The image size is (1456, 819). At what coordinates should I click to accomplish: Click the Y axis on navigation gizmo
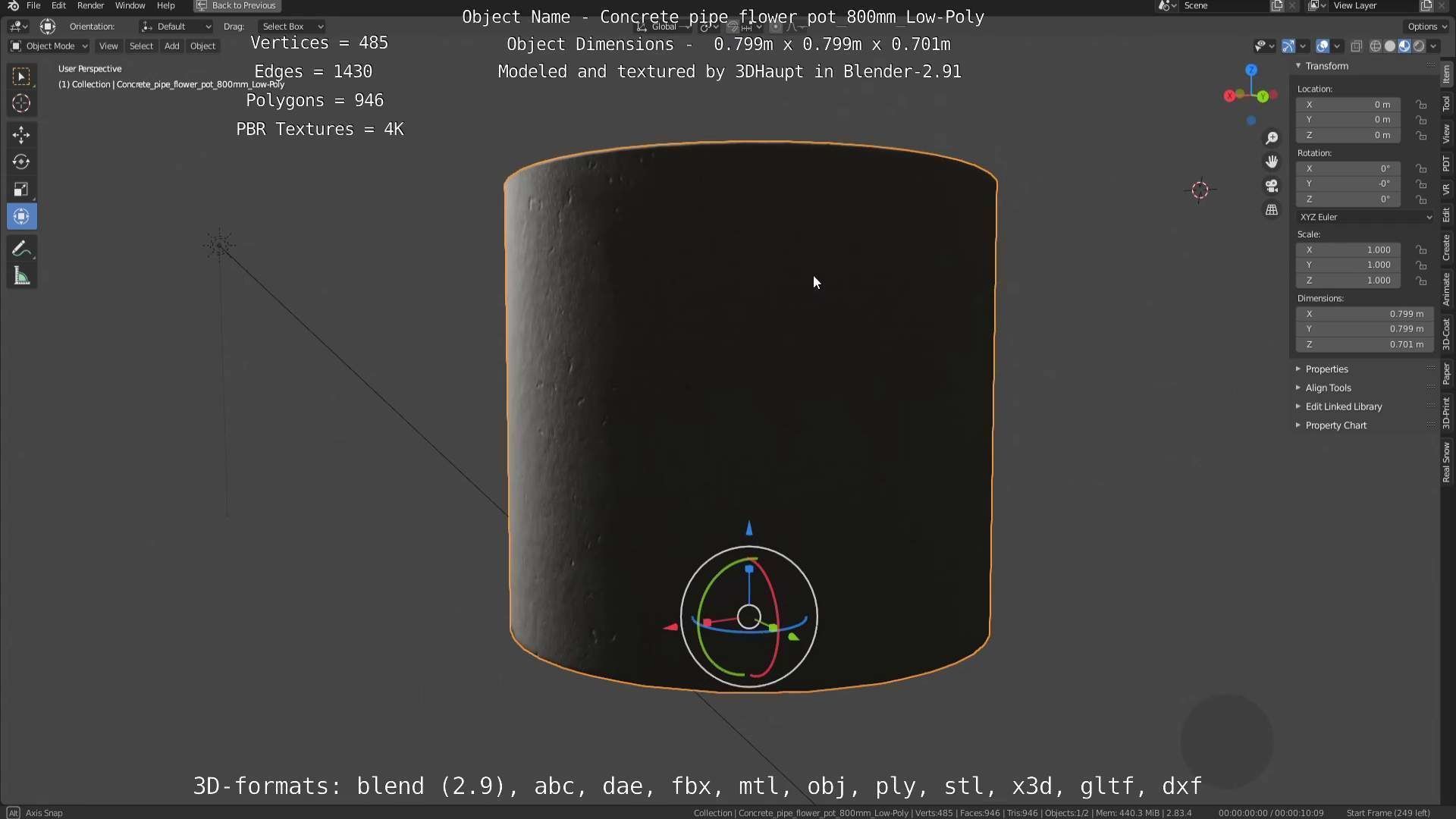click(1263, 96)
